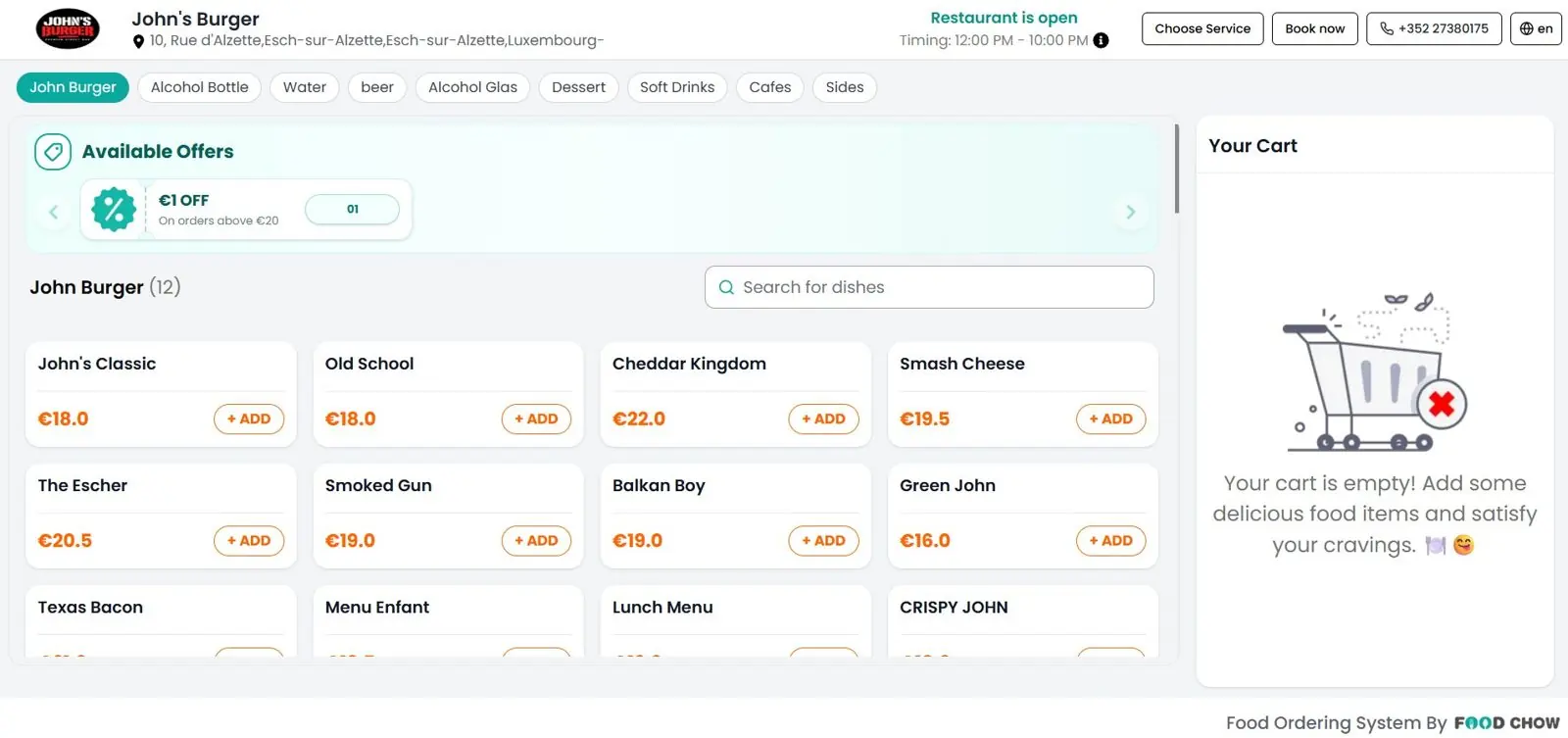
Task: Open the beer category
Action: click(x=377, y=87)
